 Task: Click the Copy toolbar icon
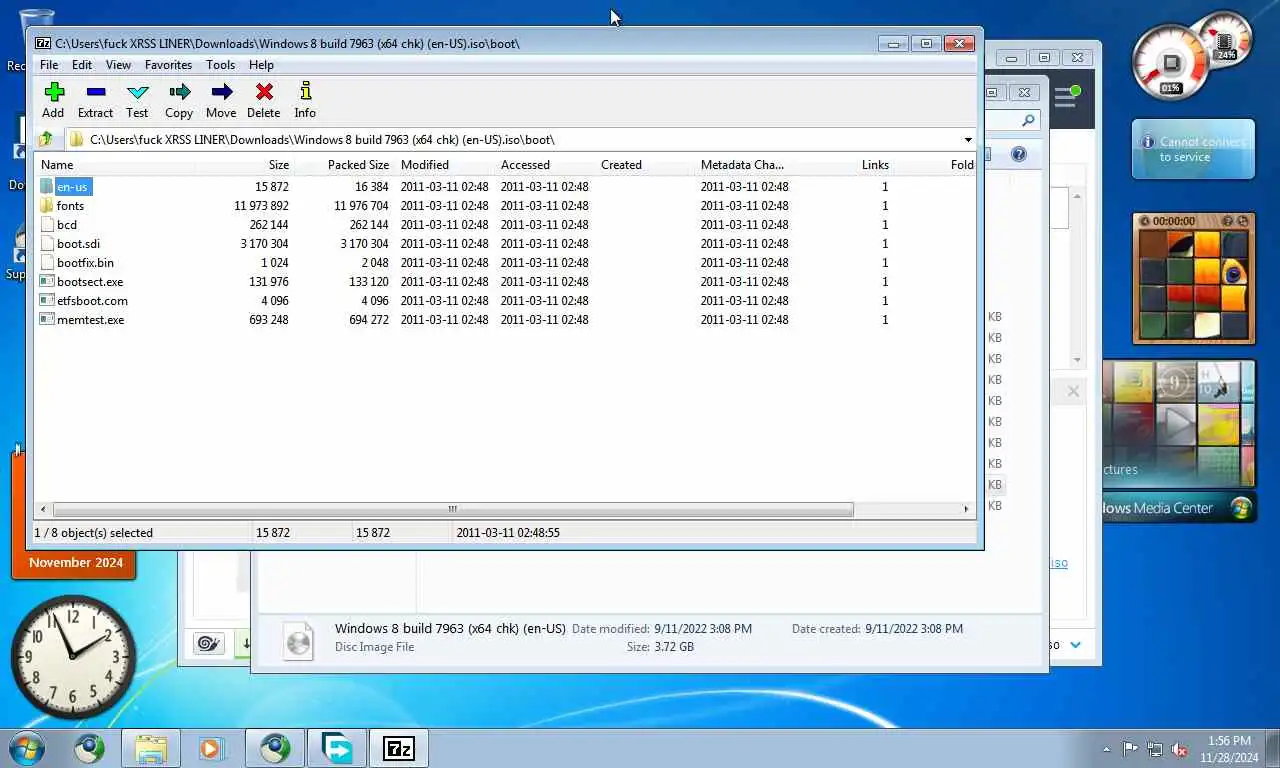pos(180,92)
